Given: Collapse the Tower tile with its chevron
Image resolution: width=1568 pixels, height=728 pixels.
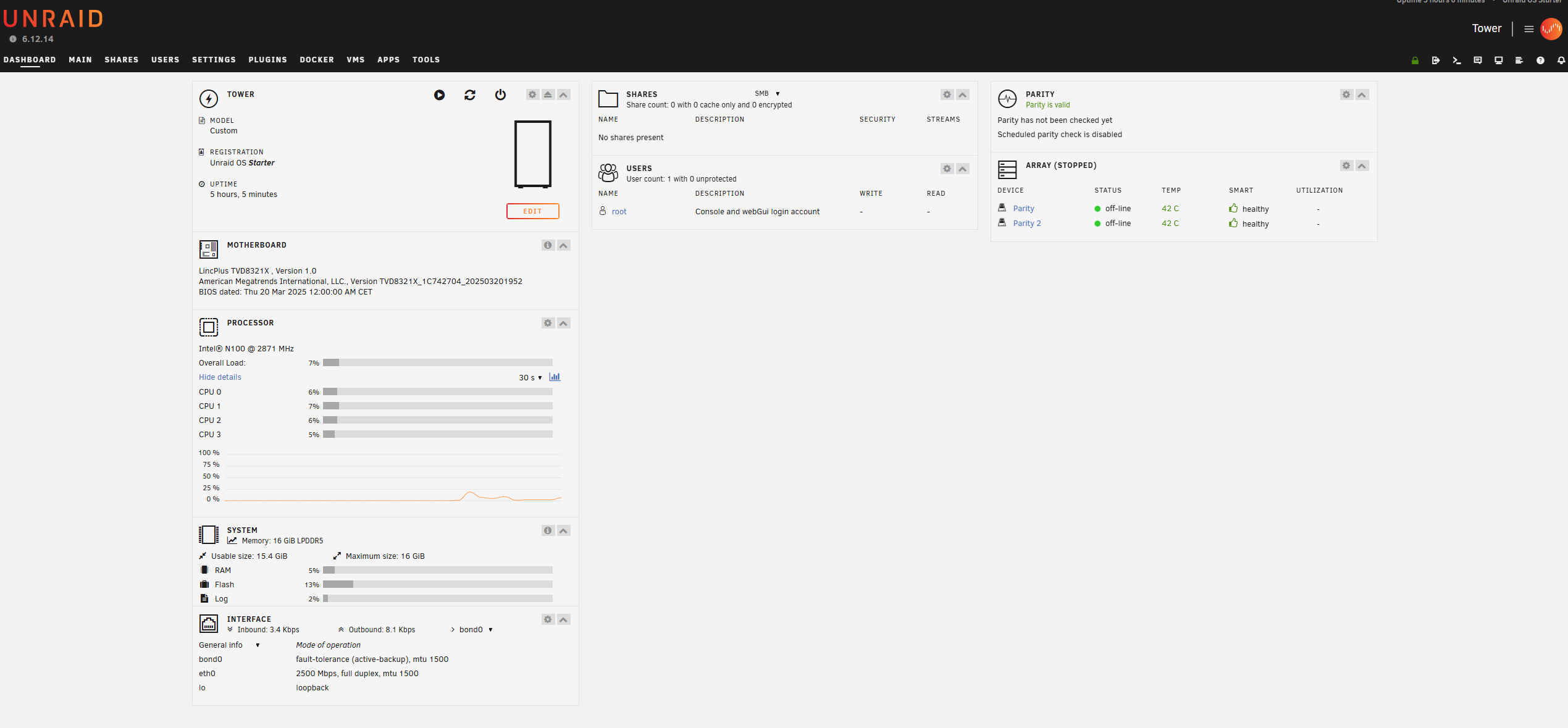Looking at the screenshot, I should click(x=563, y=94).
